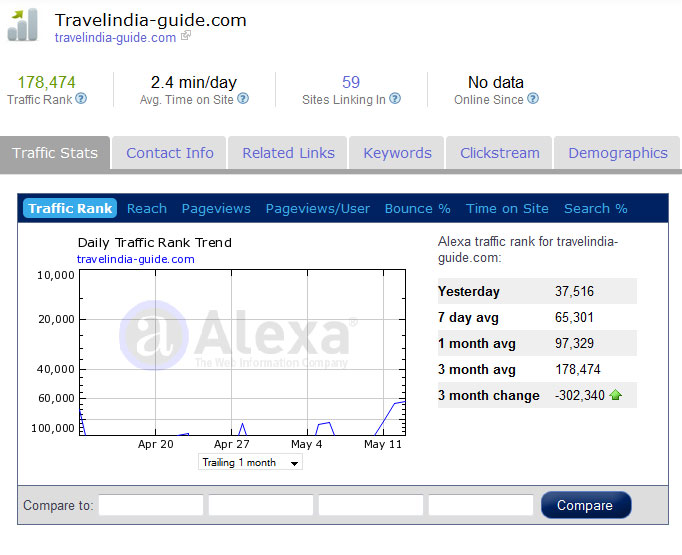
Task: Open the Related Links tab
Action: [x=288, y=153]
